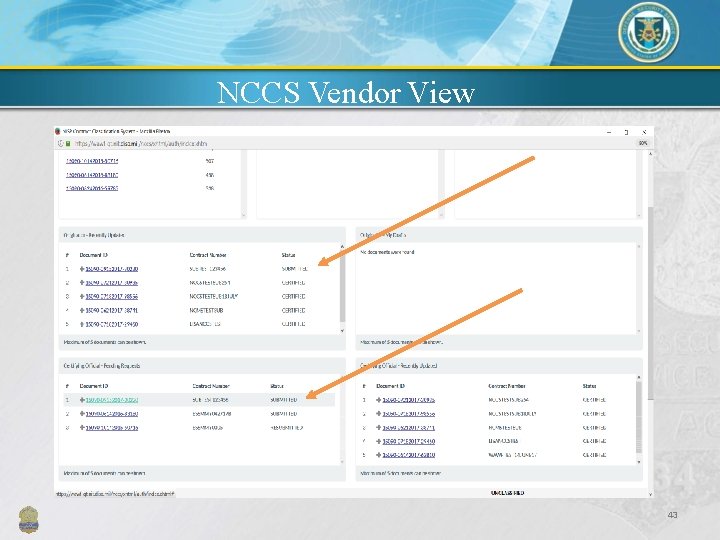Click 'Contract Number' header, Certifying Official Recently Updated

[507, 386]
